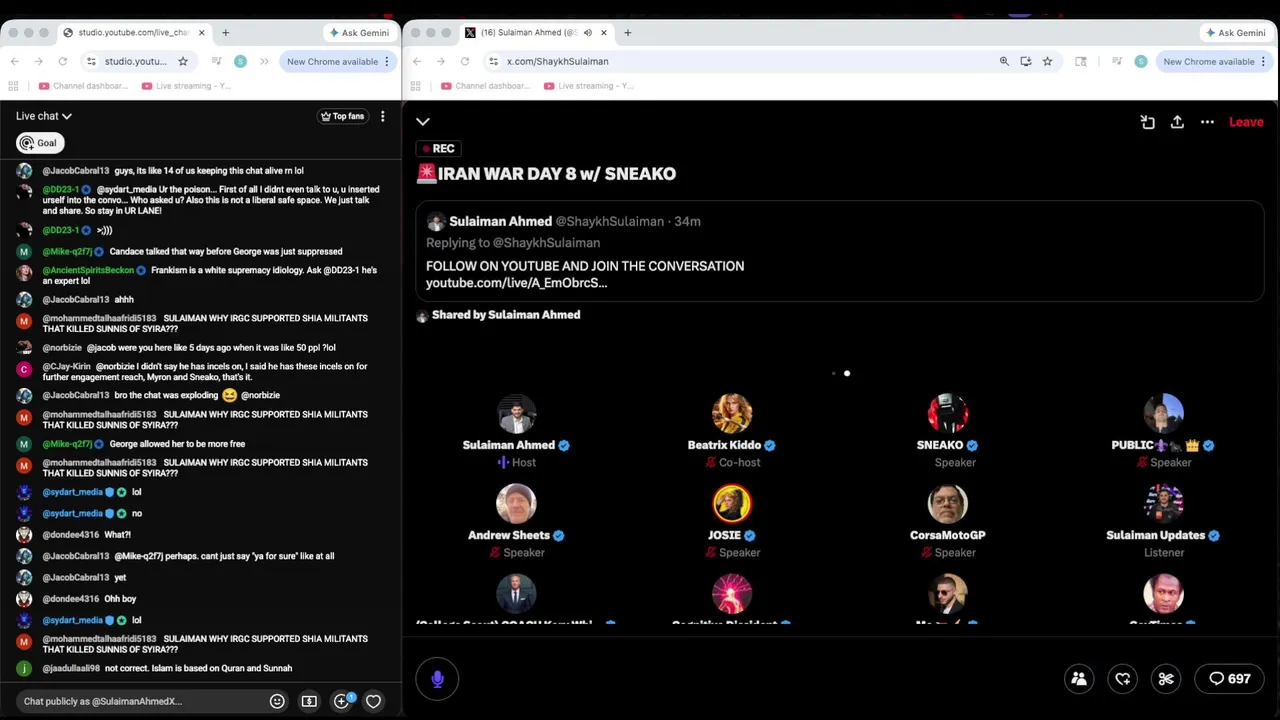Select Sulaiman Ahmed host avatar

click(x=516, y=414)
